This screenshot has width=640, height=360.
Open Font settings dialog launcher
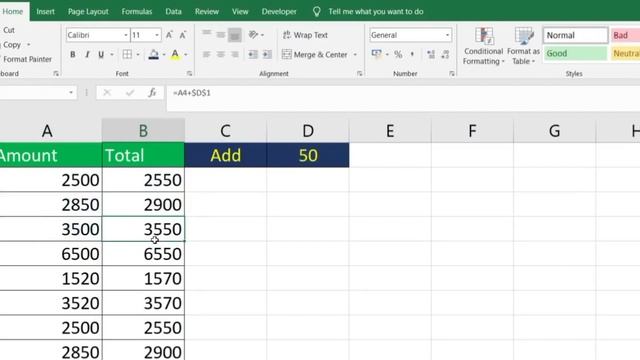[189, 73]
